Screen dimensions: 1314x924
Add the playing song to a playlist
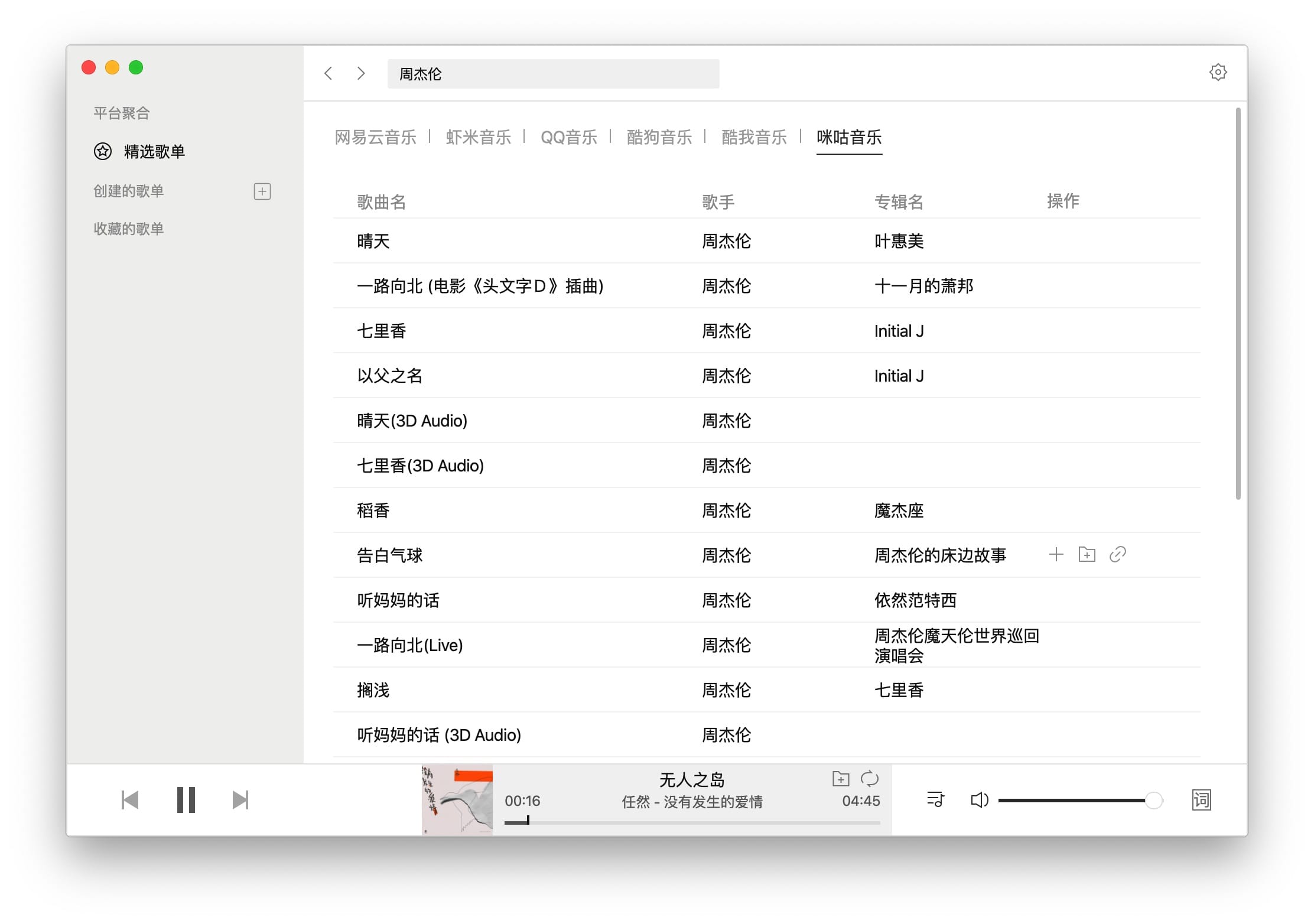tap(840, 779)
